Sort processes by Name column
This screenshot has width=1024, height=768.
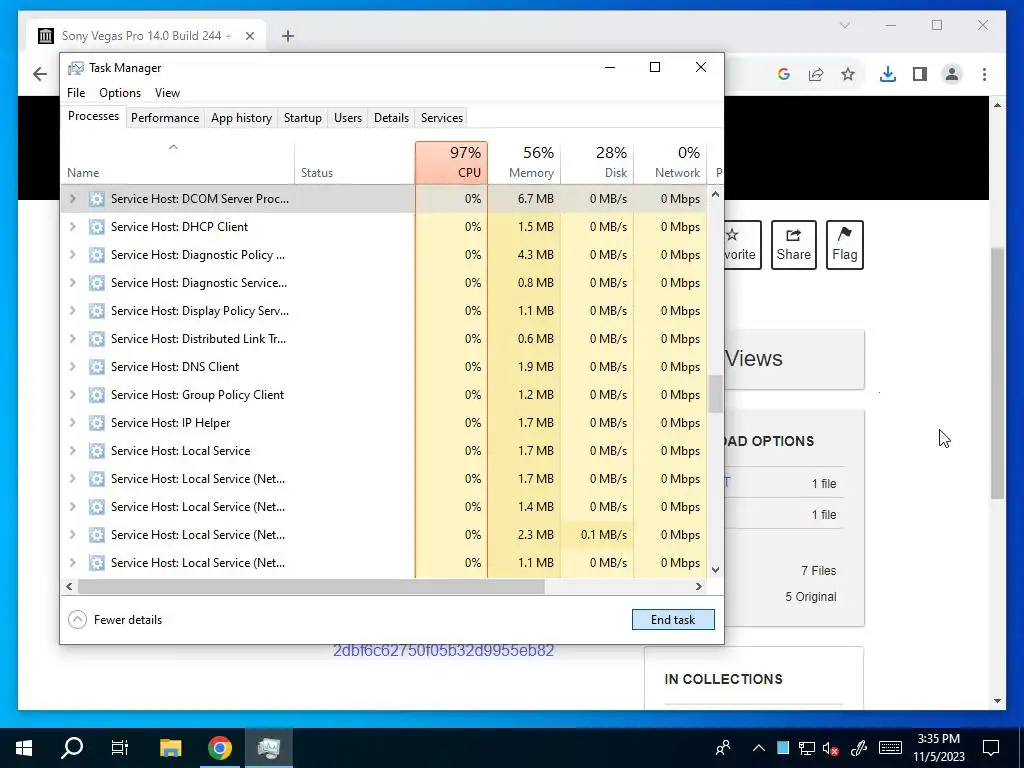(x=178, y=163)
